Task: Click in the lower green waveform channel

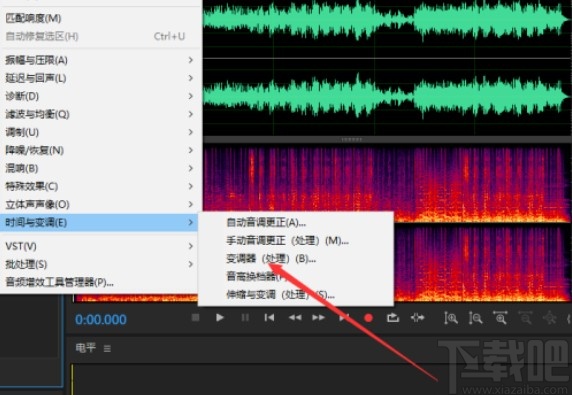Action: pyautogui.click(x=387, y=97)
